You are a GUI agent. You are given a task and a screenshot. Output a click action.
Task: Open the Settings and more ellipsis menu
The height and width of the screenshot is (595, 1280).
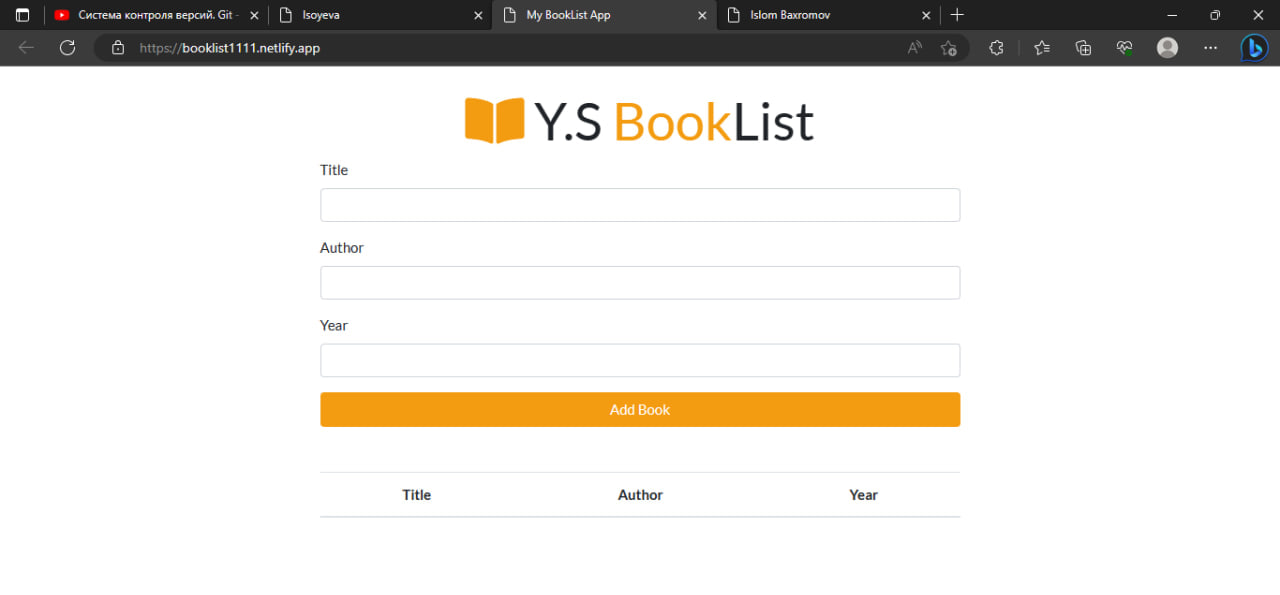coord(1210,47)
